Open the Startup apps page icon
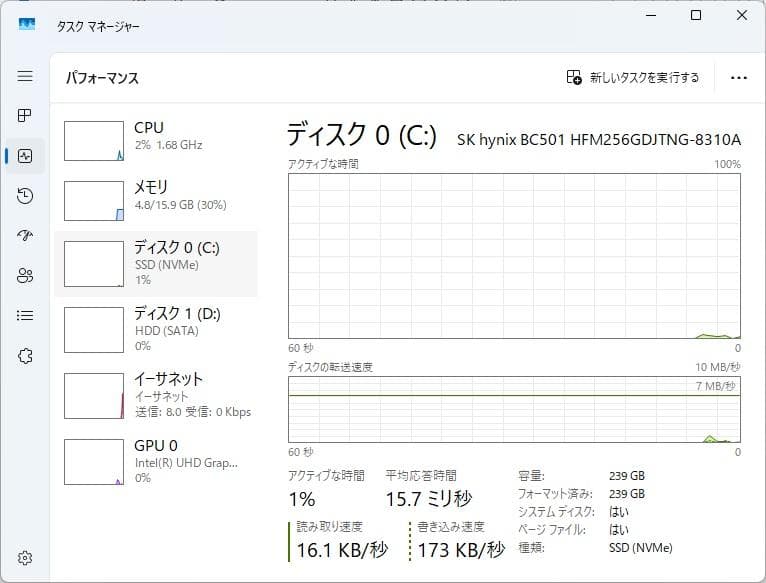 point(25,236)
